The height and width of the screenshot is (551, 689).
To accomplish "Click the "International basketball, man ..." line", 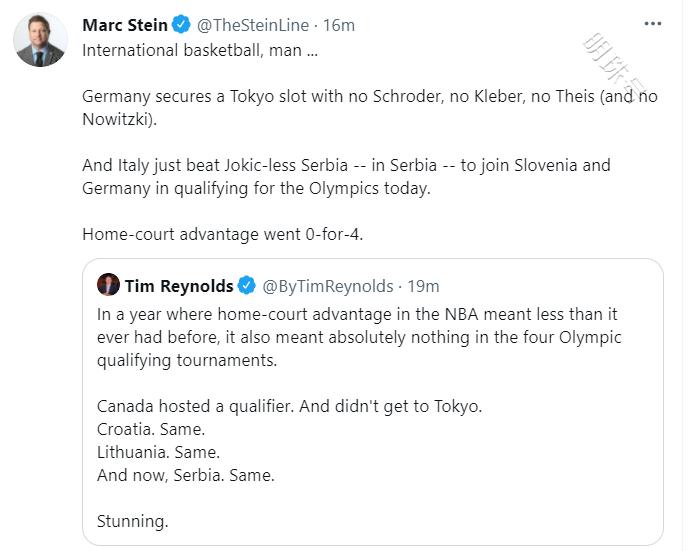I will pyautogui.click(x=200, y=51).
